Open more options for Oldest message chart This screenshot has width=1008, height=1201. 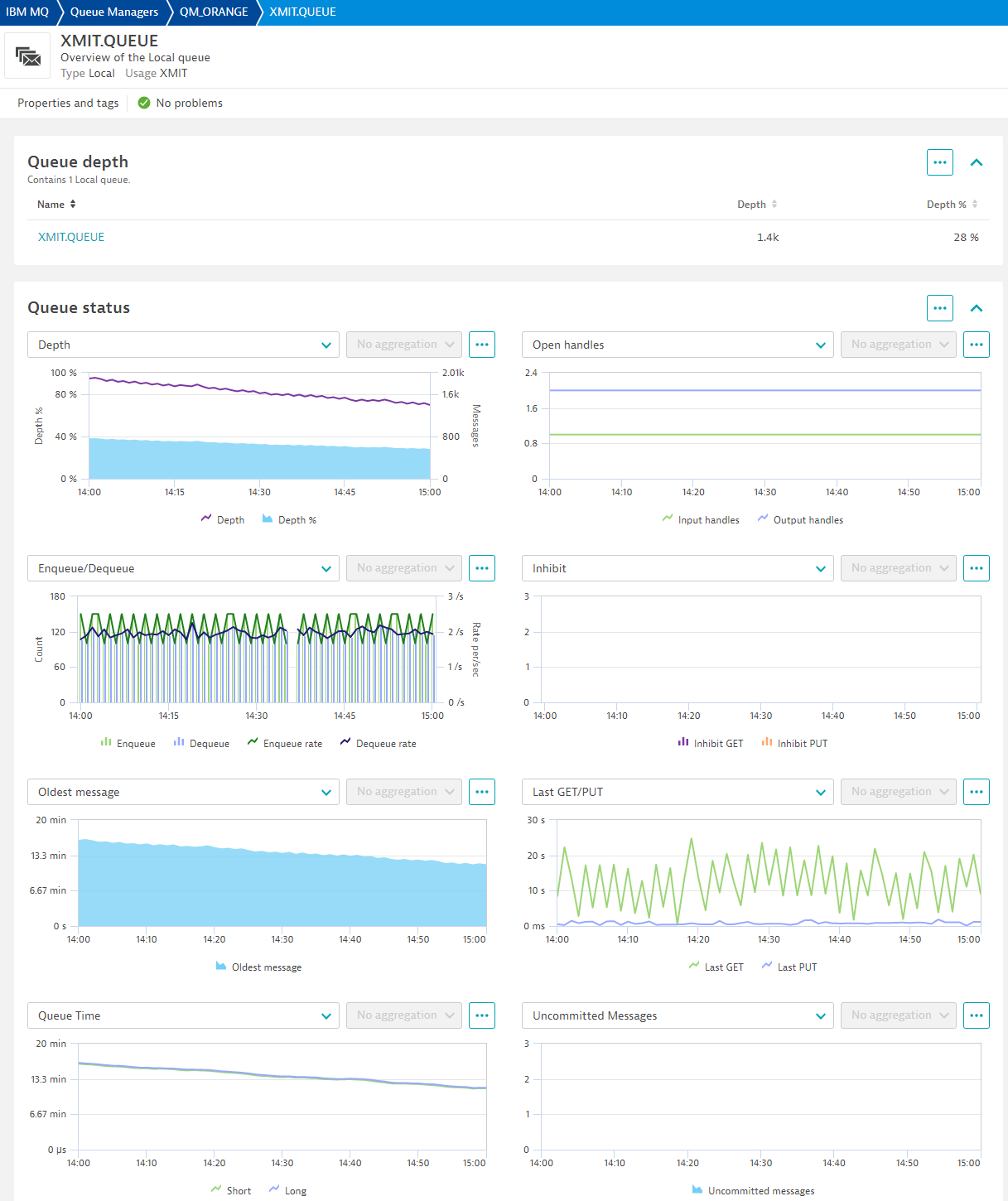coord(481,792)
